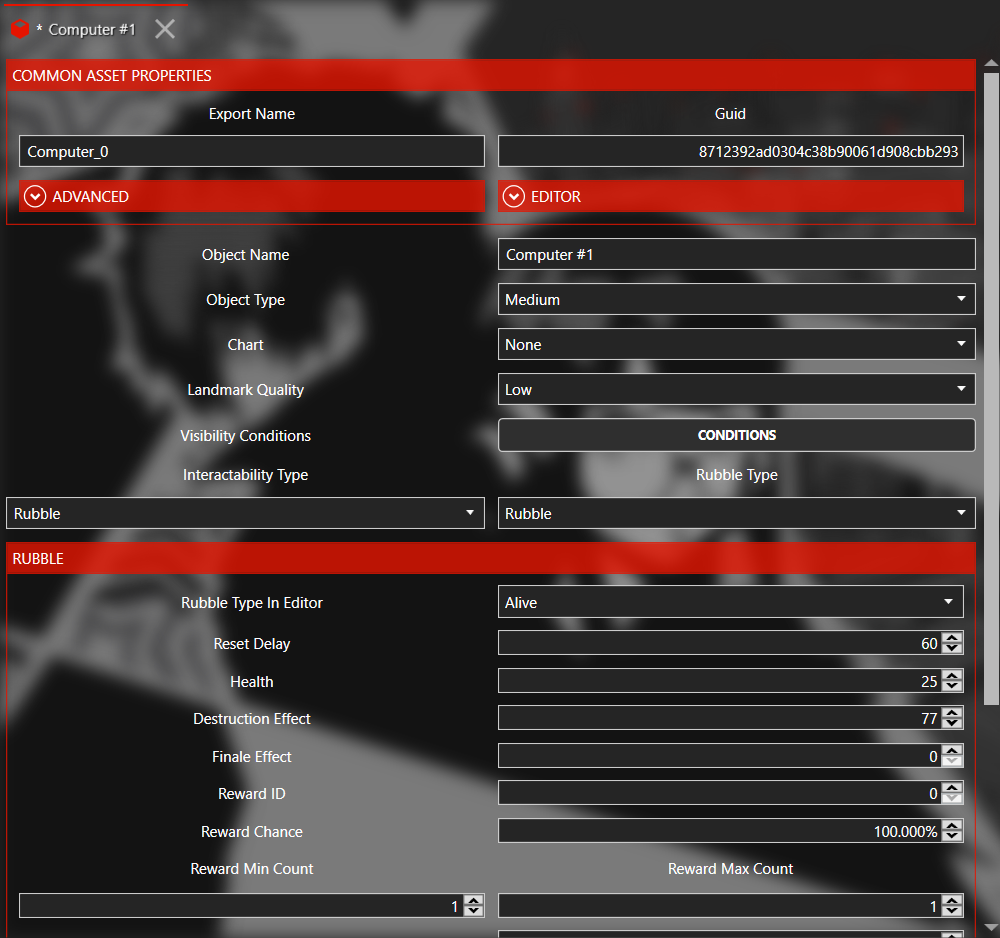Viewport: 1000px width, 938px height.
Task: Open the Landmark Quality dropdown
Action: tap(736, 390)
